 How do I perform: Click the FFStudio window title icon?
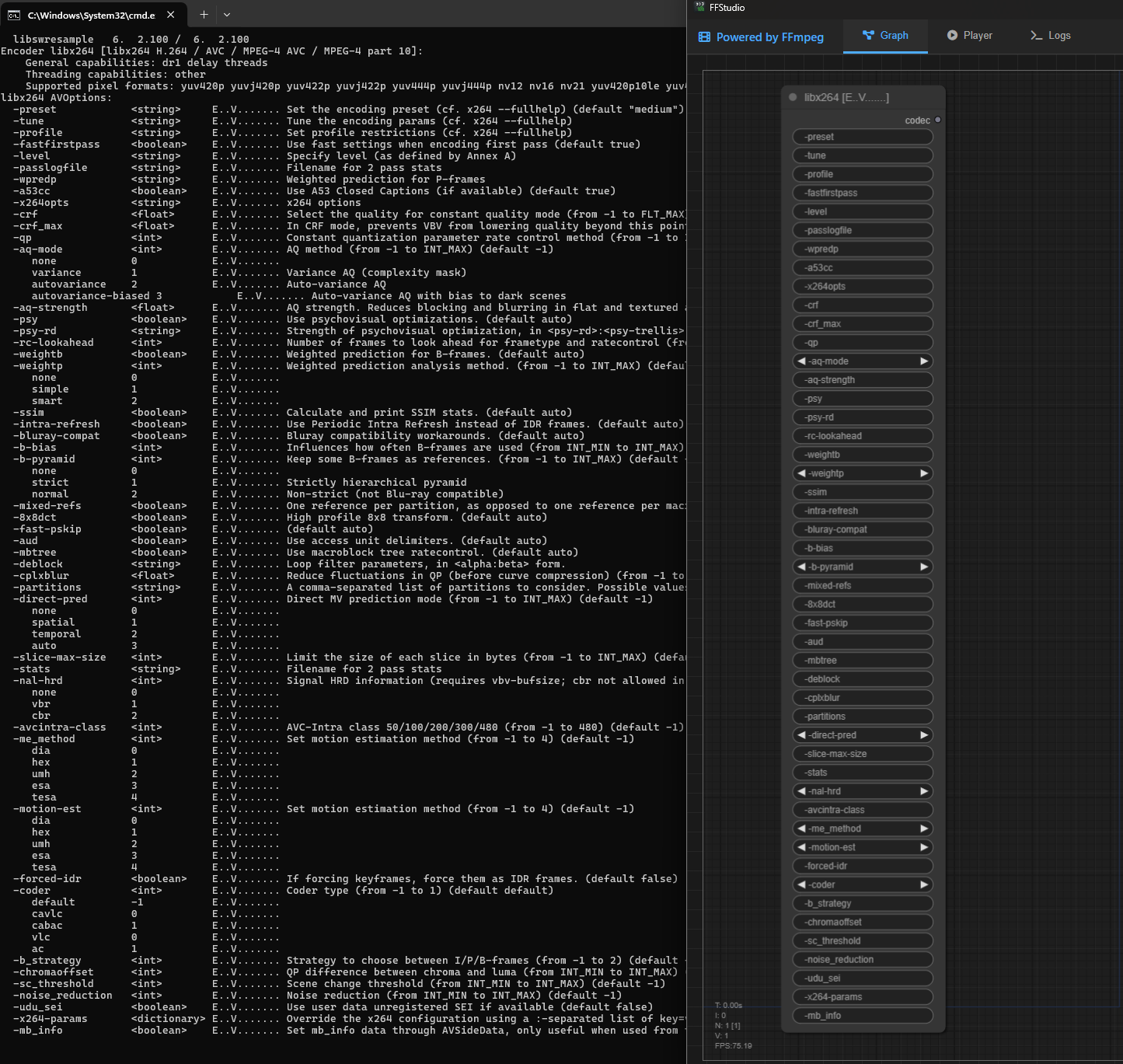(699, 7)
